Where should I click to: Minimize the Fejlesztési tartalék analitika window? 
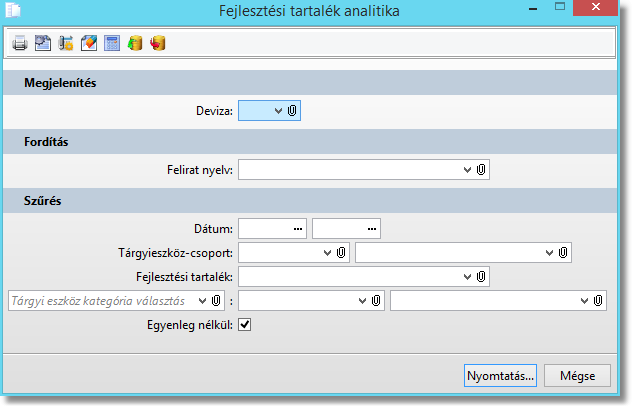(533, 8)
